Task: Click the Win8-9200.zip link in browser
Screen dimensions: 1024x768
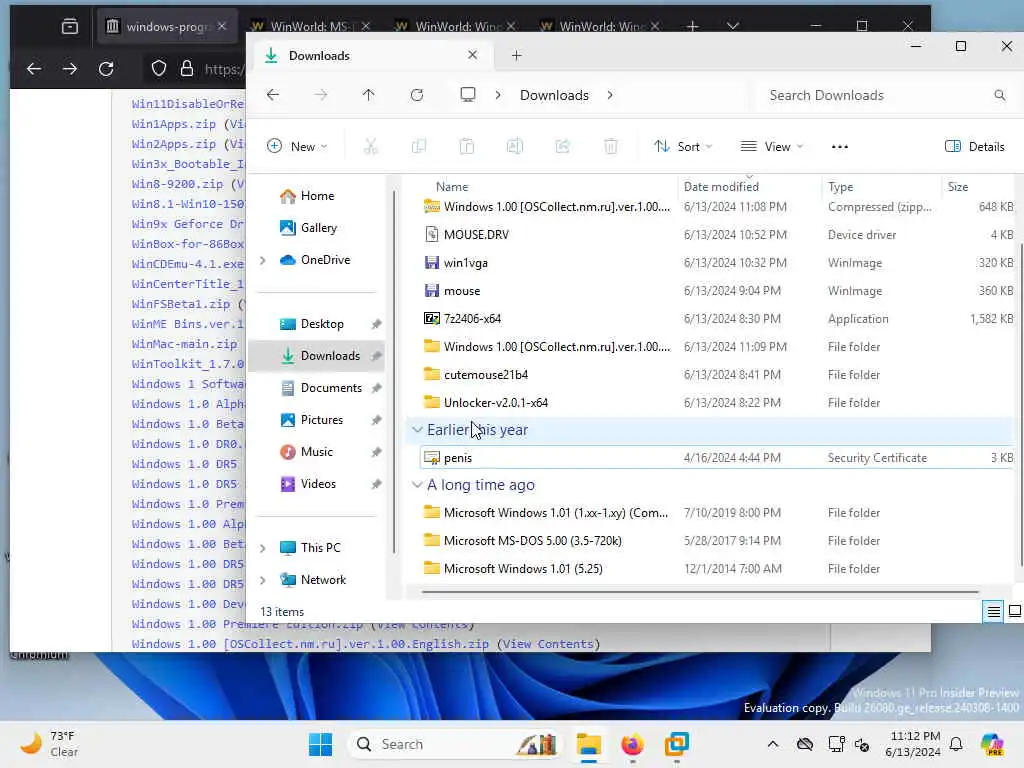Action: pos(177,184)
